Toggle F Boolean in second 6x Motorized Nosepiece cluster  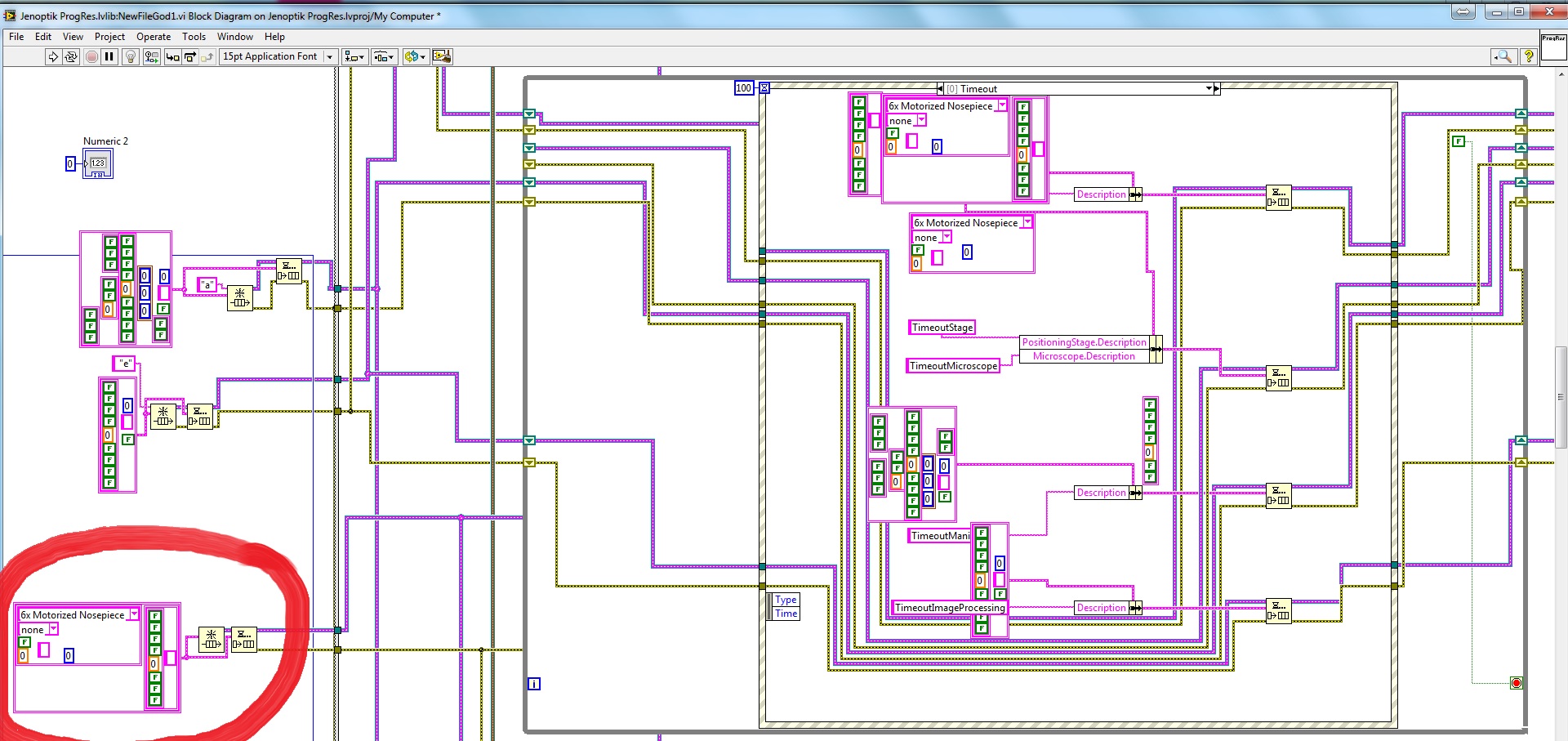tap(918, 250)
